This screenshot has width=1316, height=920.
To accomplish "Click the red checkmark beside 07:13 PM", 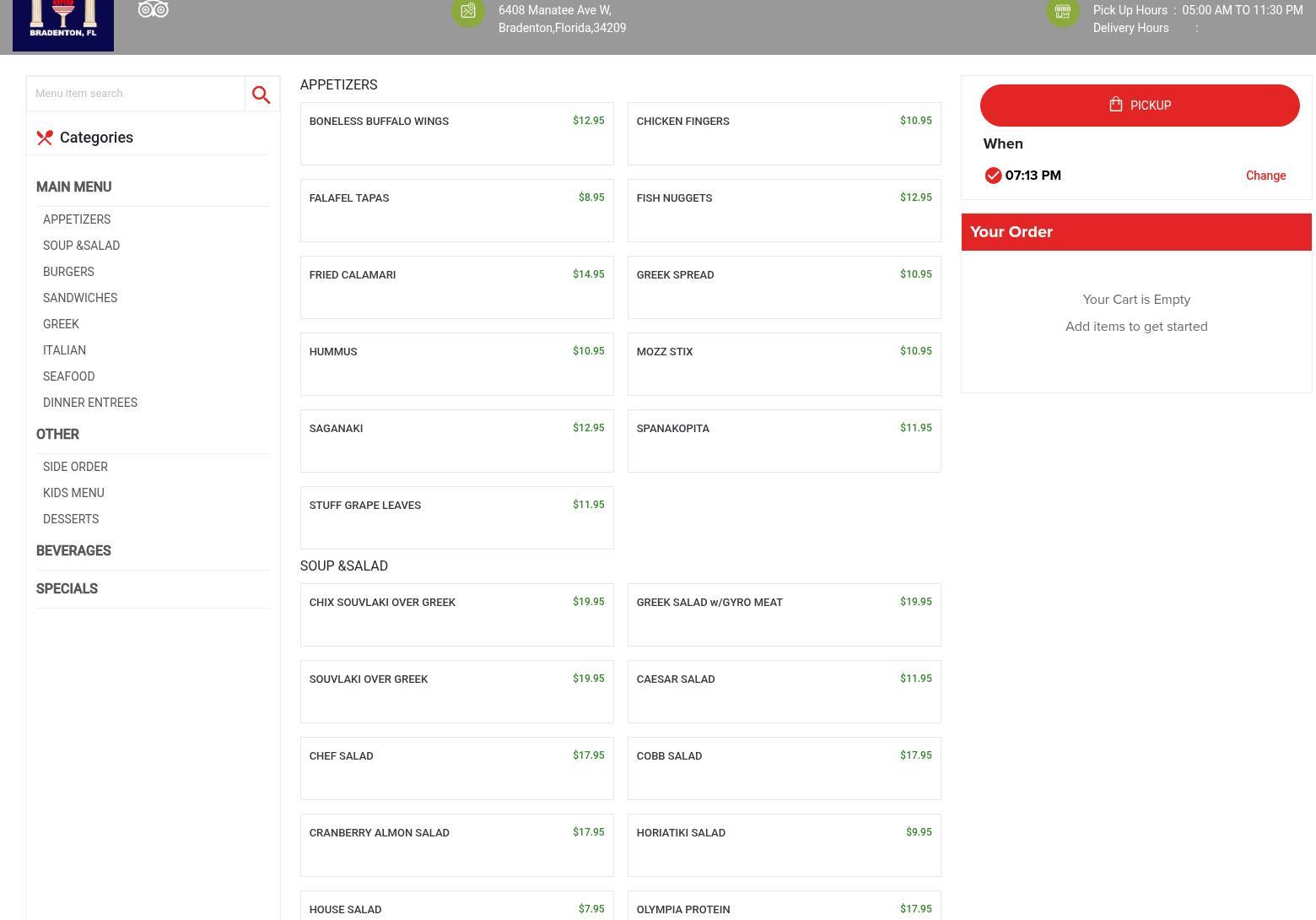I will [x=993, y=176].
